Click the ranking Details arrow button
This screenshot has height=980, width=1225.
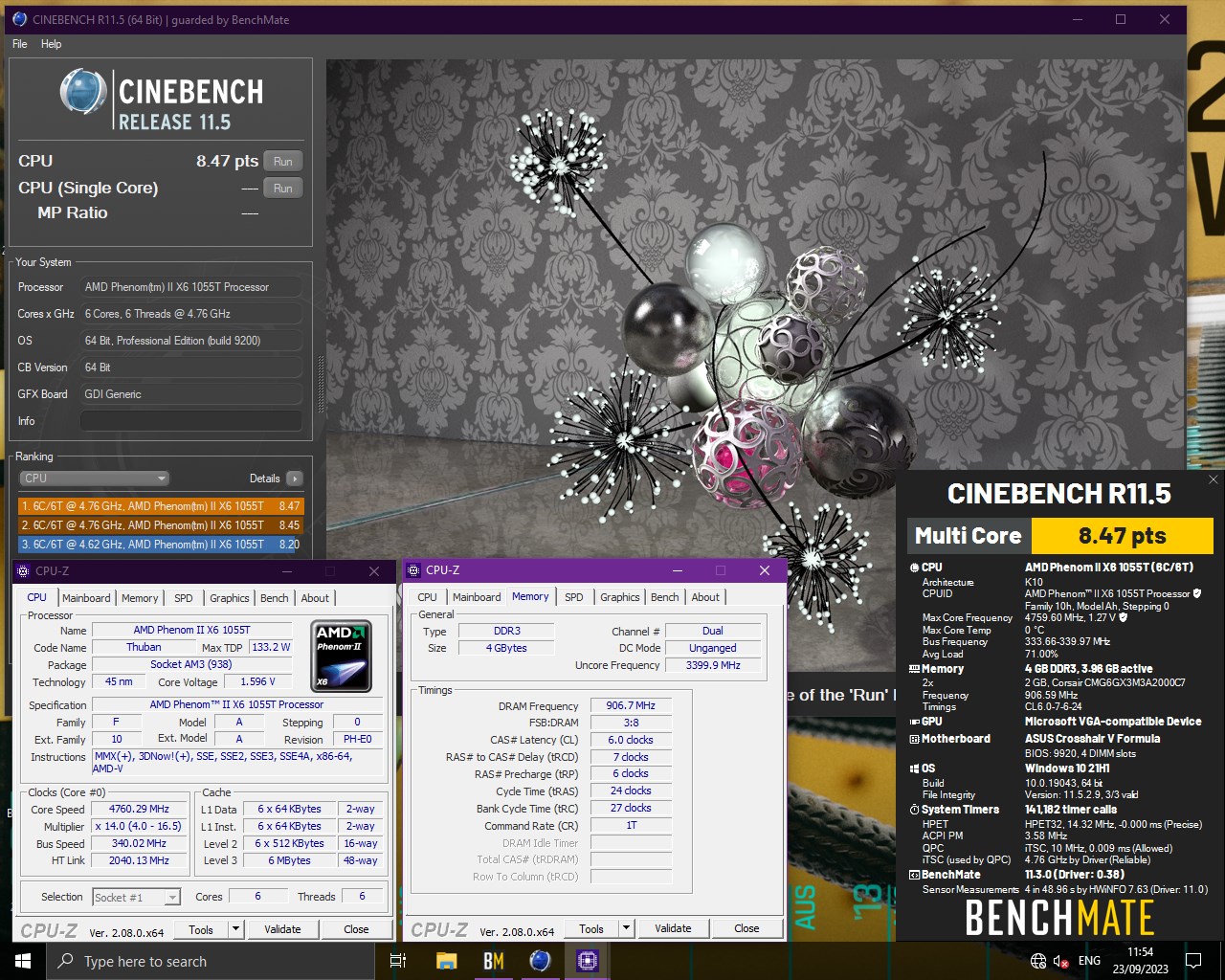coord(294,479)
